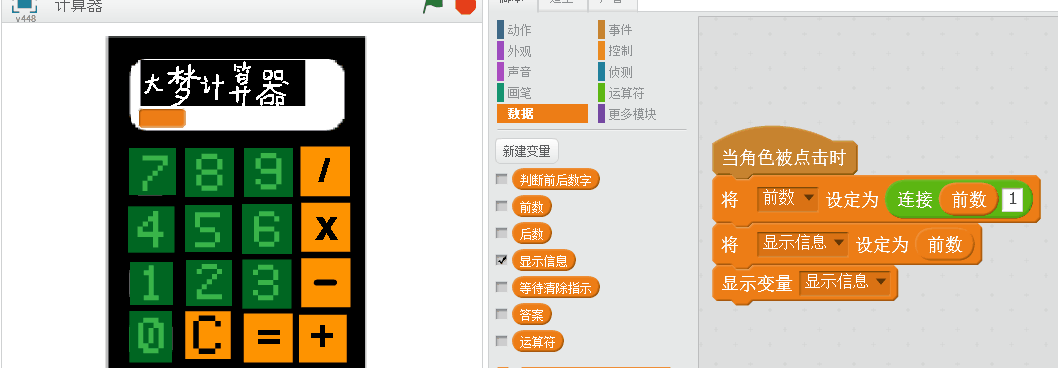Click the 当角色被点击时 hat block
The width and height of the screenshot is (1058, 368).
[783, 157]
